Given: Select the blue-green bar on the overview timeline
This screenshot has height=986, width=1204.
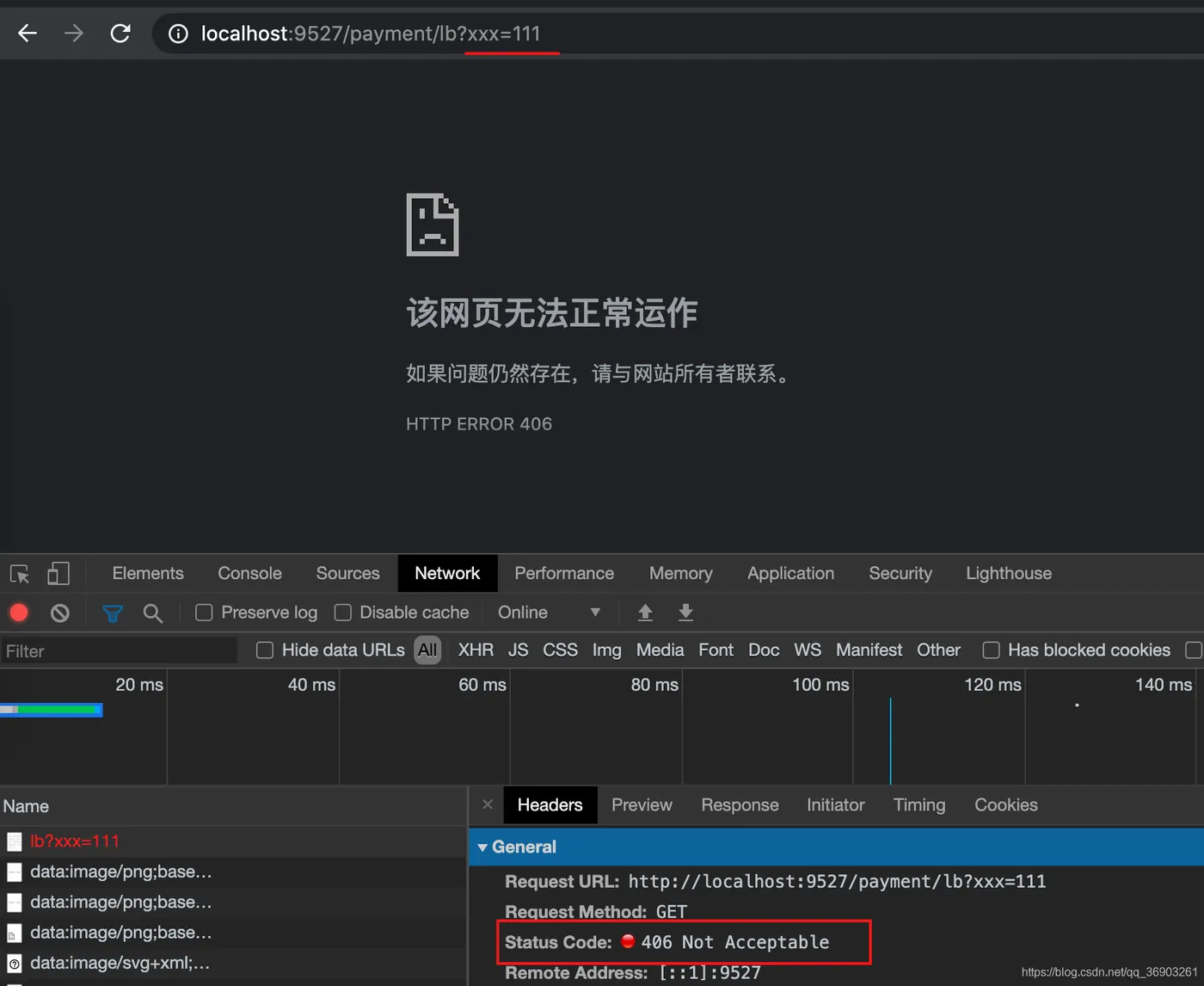Looking at the screenshot, I should coord(52,710).
